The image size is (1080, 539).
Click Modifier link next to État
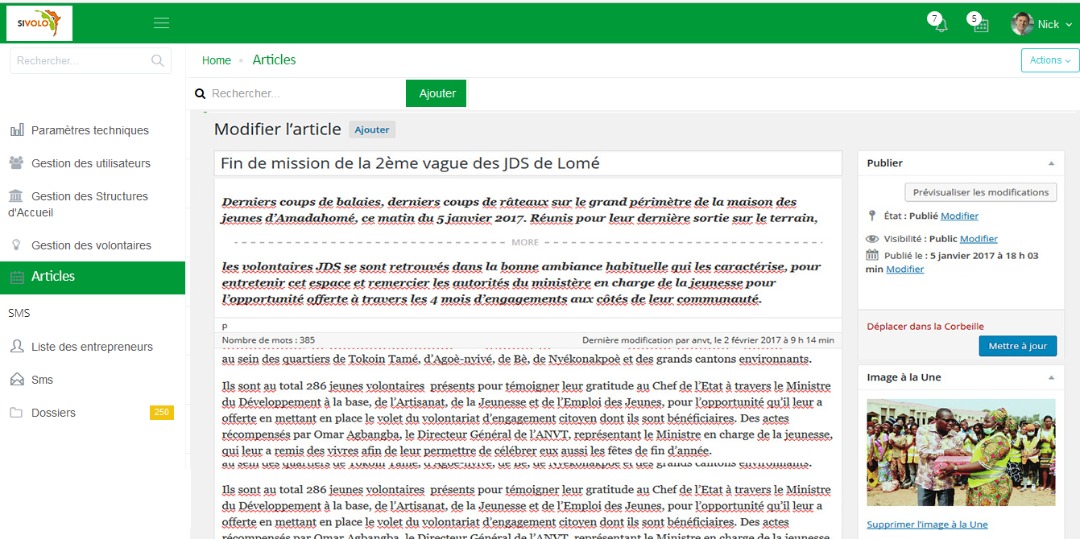click(959, 215)
